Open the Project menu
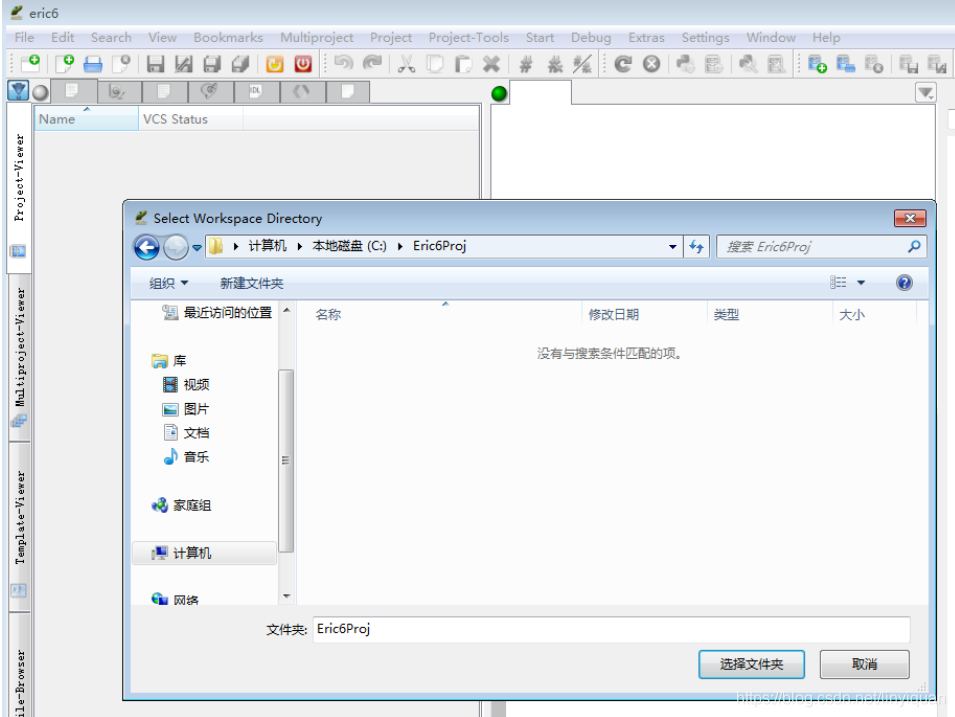The height and width of the screenshot is (717, 955). point(390,37)
